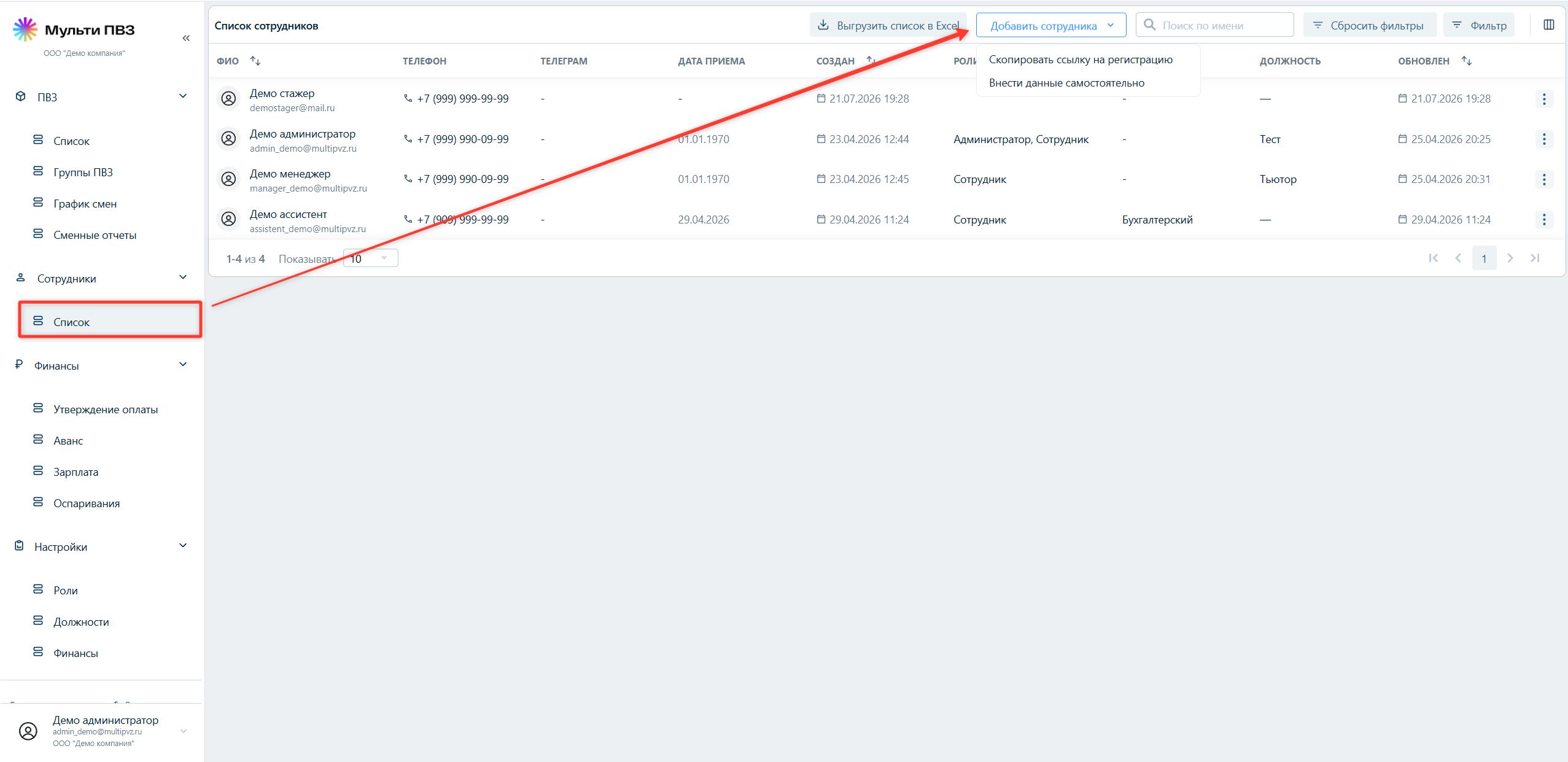The width and height of the screenshot is (1568, 762).
Task: Click email manager_demo@multipvz.ru
Action: (x=308, y=189)
